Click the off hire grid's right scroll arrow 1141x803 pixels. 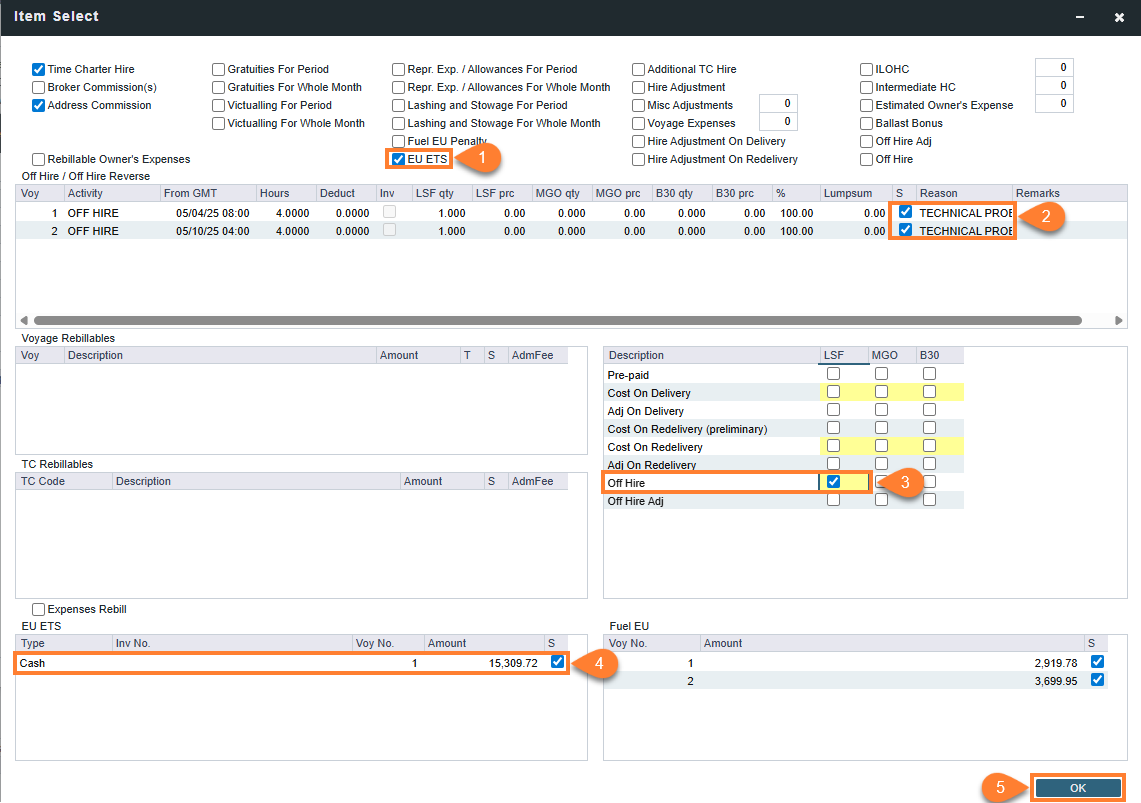1118,321
